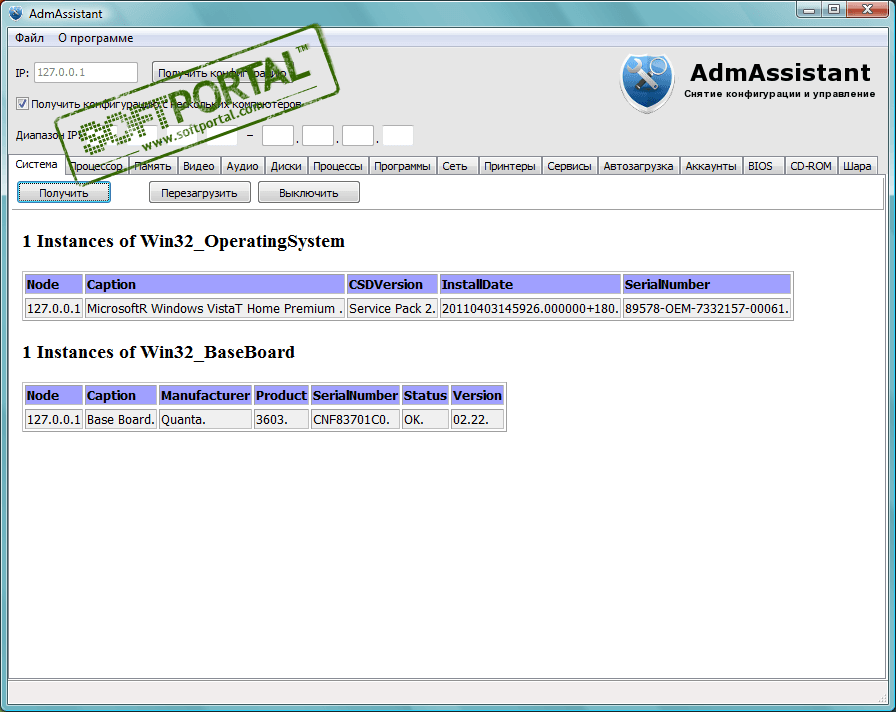Minimize the AdmAssistant window
This screenshot has width=896, height=712.
click(x=809, y=9)
